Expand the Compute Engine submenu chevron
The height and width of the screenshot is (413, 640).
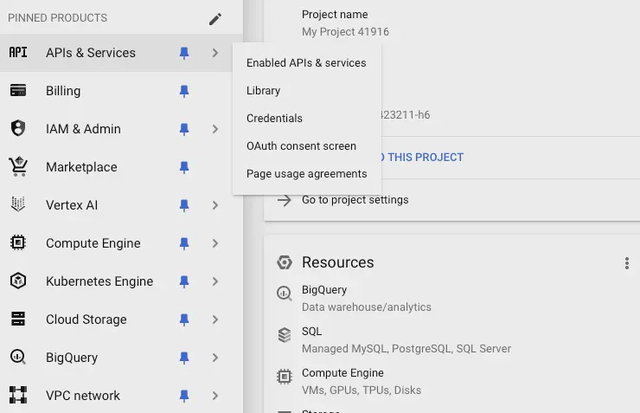(x=215, y=243)
